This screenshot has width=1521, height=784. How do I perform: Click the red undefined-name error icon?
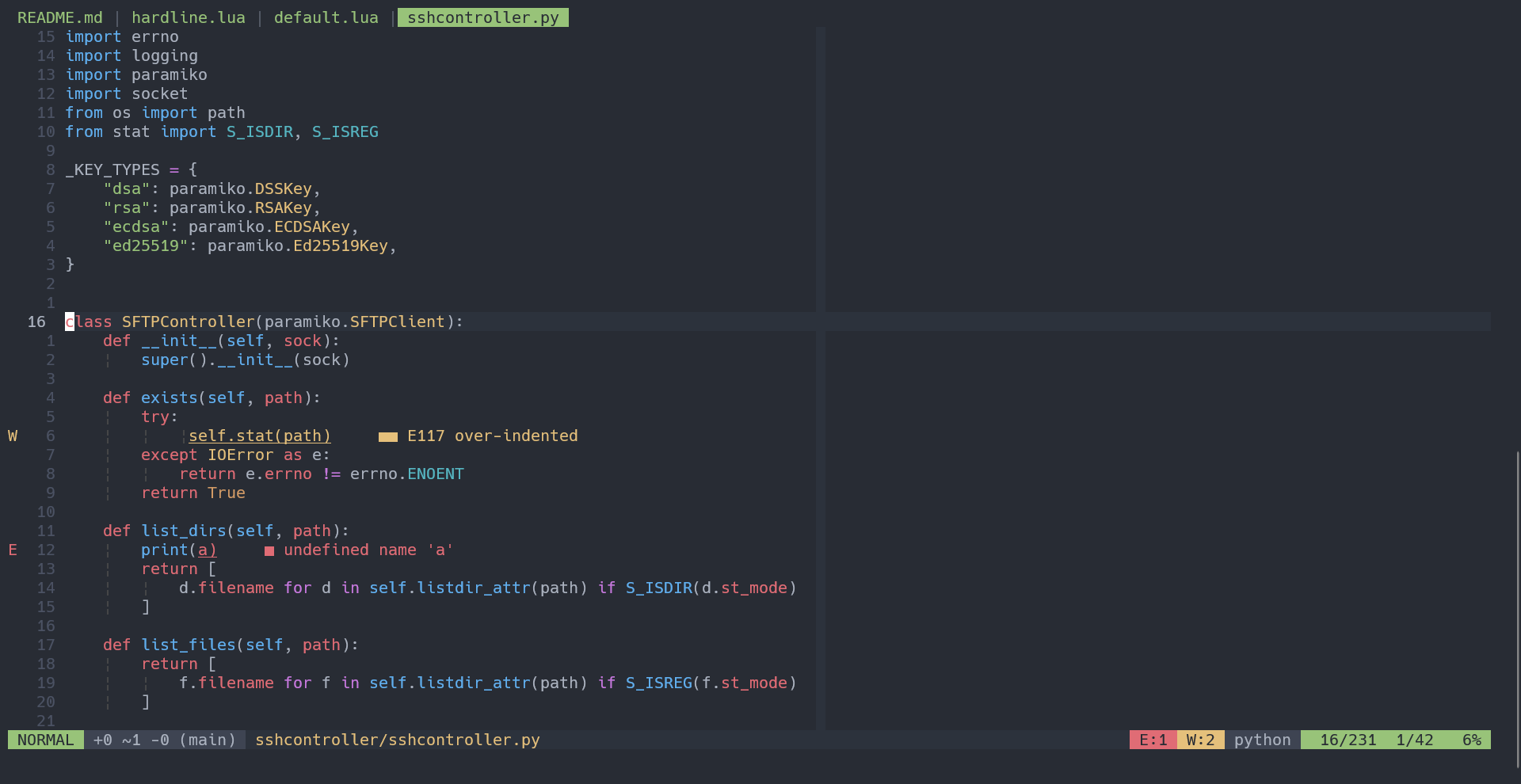point(269,550)
